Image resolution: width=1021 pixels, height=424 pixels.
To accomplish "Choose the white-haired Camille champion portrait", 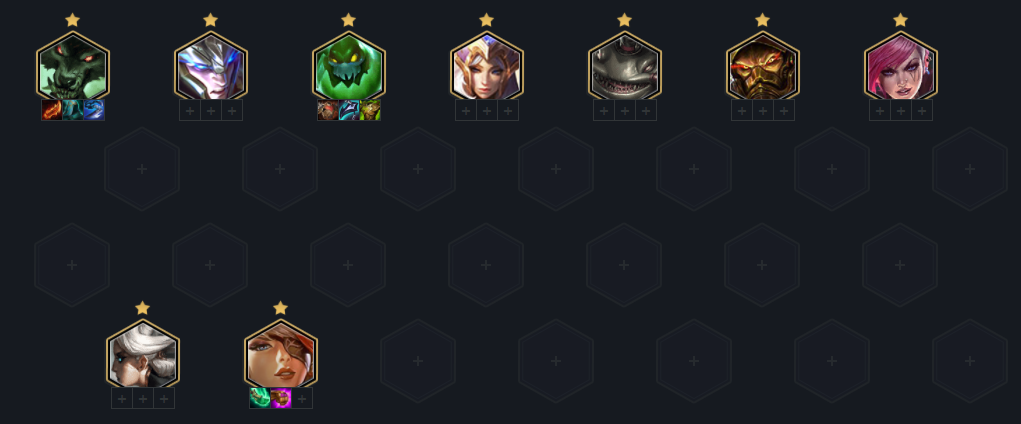I will 143,355.
